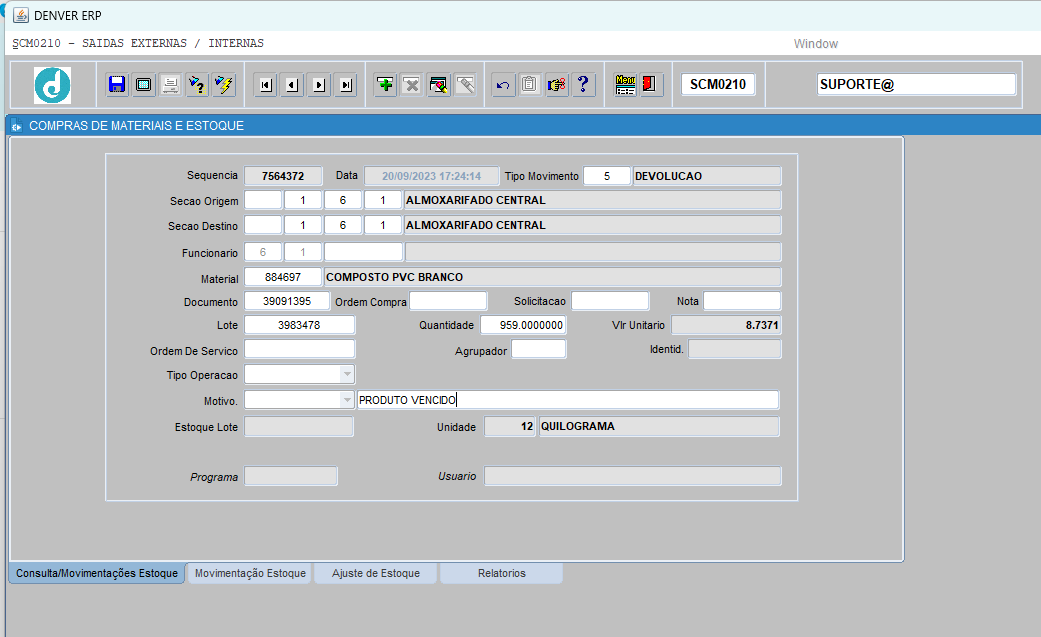Click the Sequencia field 7564372

point(283,176)
